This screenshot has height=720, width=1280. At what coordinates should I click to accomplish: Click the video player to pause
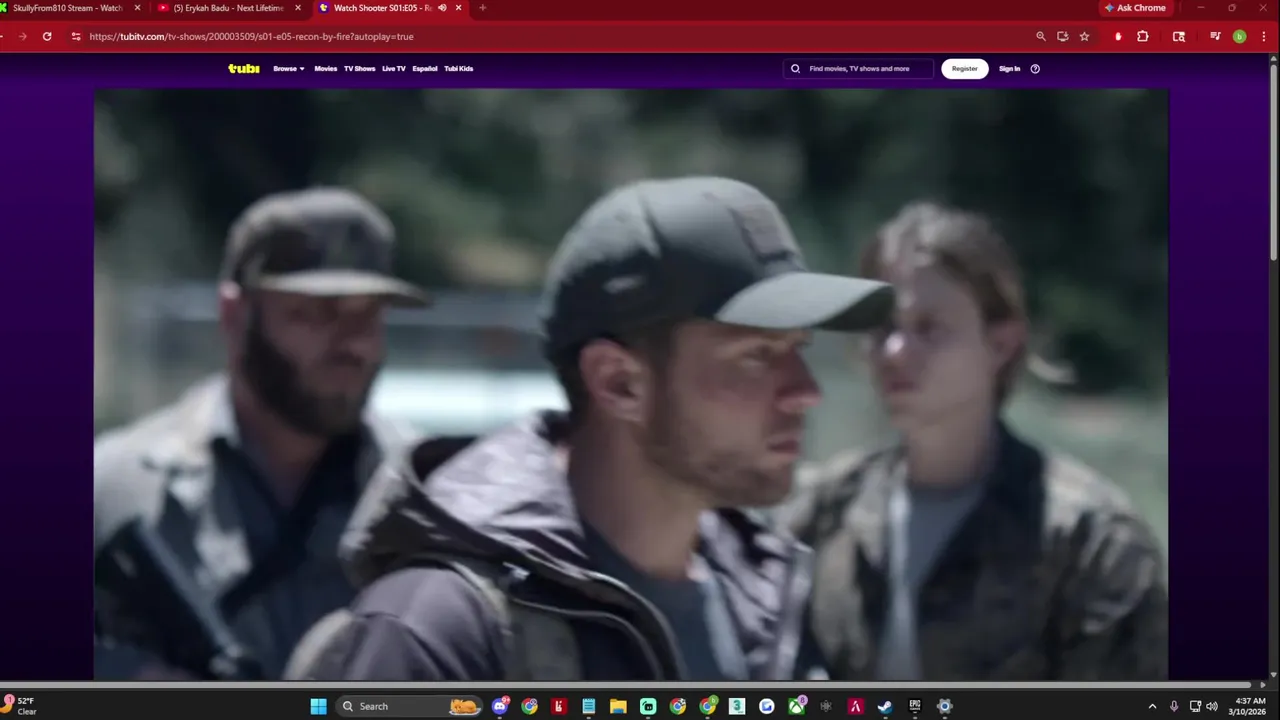click(x=631, y=385)
